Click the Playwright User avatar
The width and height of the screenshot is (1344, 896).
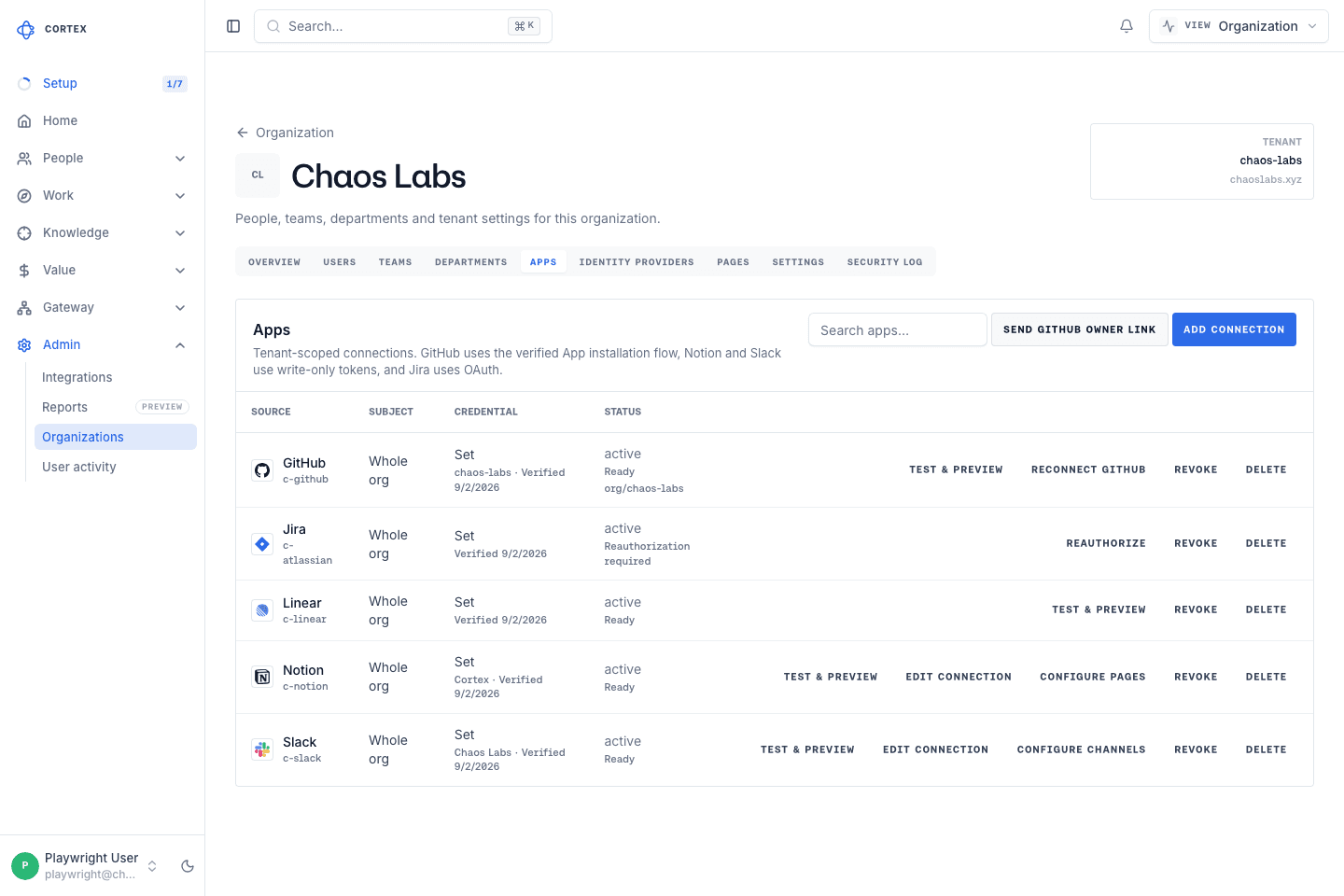[x=25, y=866]
